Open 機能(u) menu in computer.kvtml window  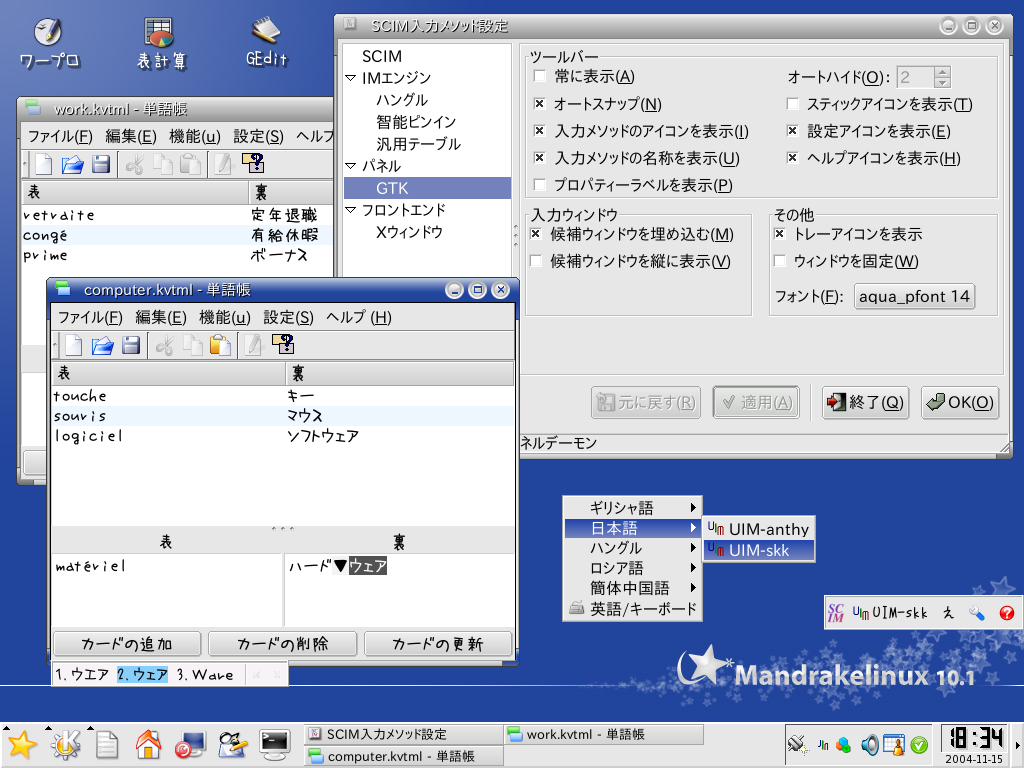coord(225,317)
